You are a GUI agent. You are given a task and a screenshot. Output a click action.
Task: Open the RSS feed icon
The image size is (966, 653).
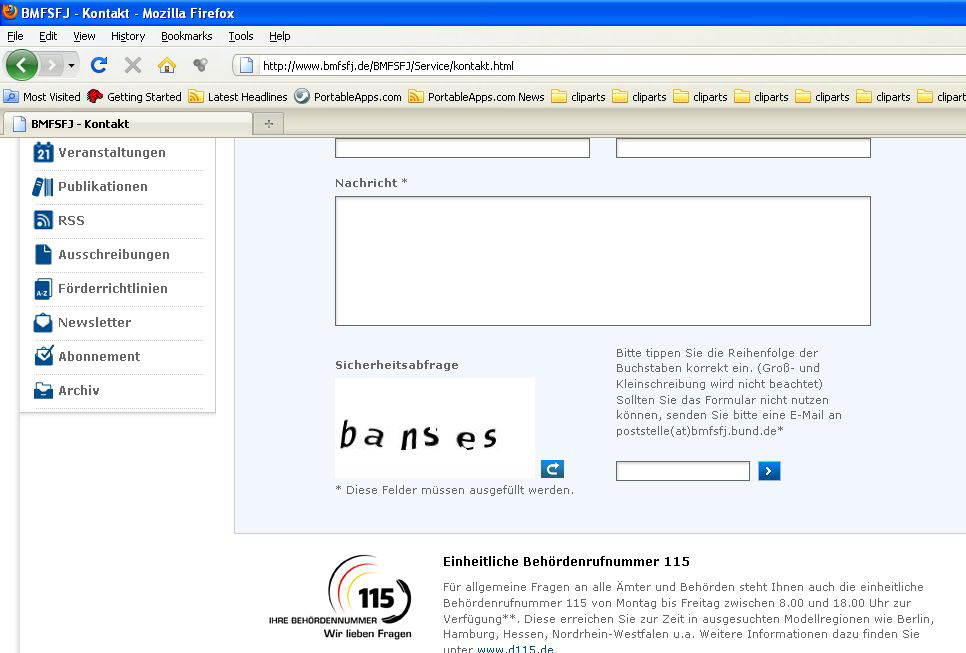[x=41, y=220]
